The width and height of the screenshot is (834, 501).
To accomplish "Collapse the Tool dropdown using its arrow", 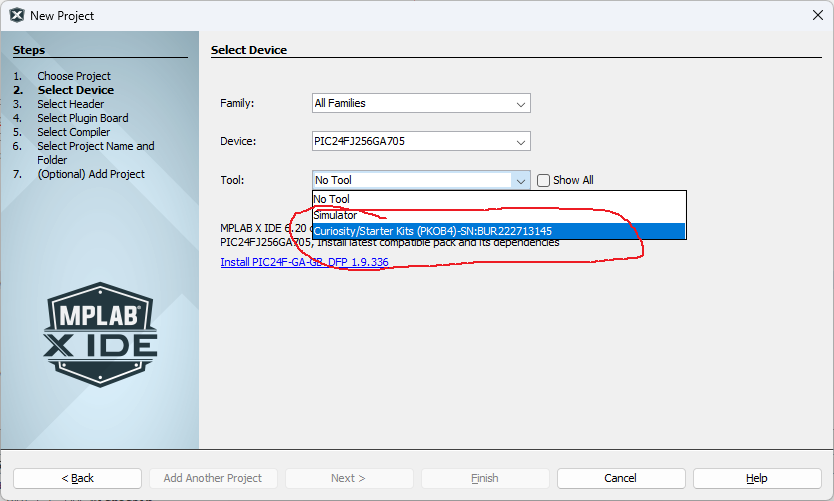I will pos(520,180).
